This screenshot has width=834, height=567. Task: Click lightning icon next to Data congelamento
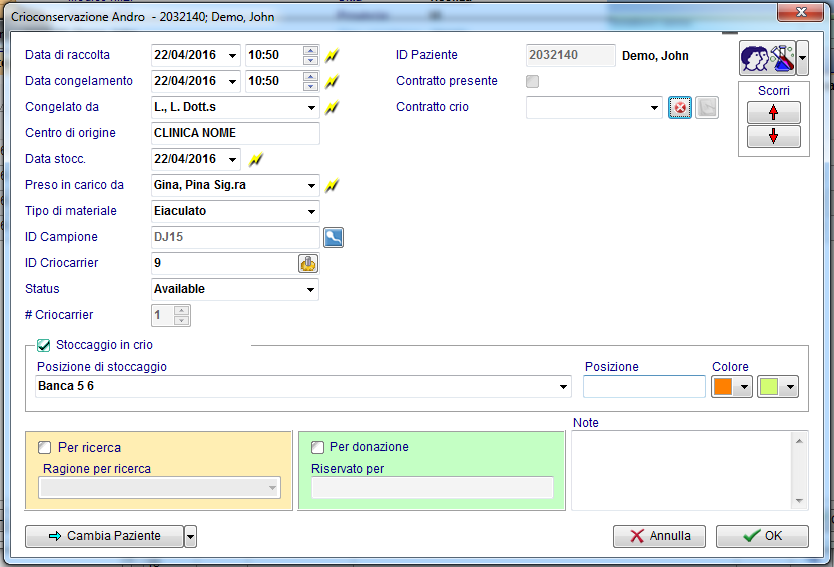pyautogui.click(x=332, y=81)
